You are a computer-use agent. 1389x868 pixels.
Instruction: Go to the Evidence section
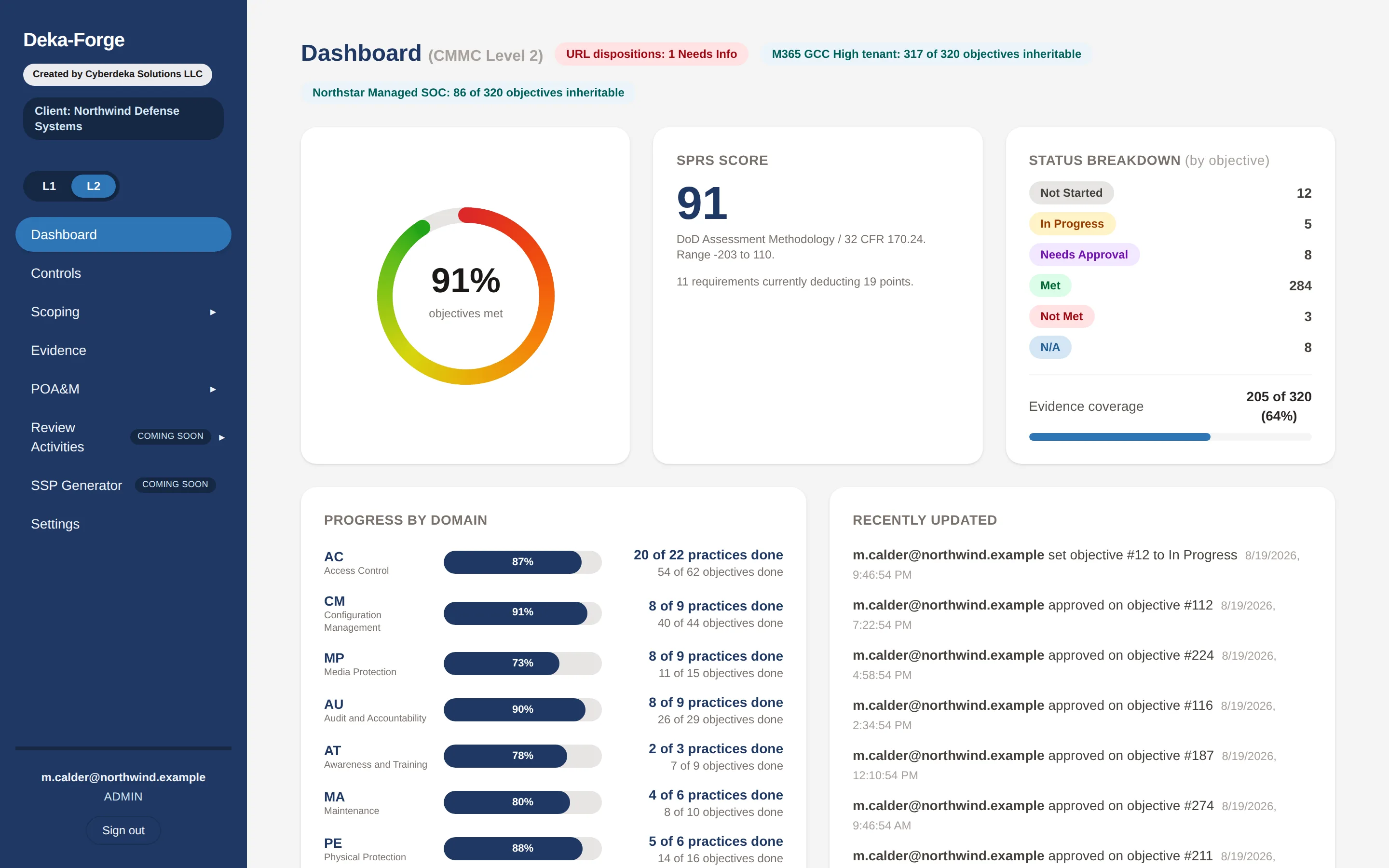[x=123, y=350]
